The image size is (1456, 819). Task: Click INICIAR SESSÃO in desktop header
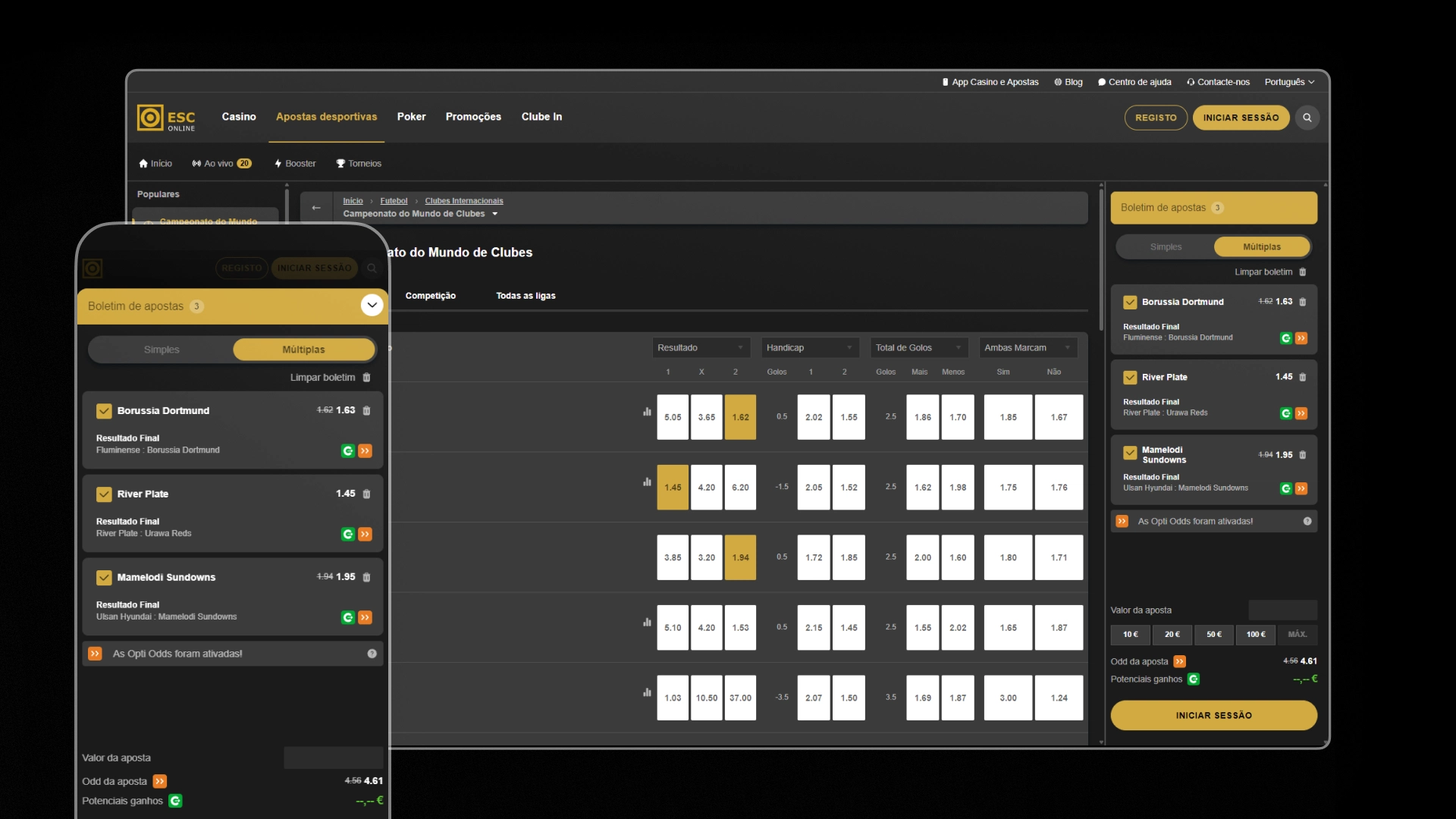[1241, 118]
